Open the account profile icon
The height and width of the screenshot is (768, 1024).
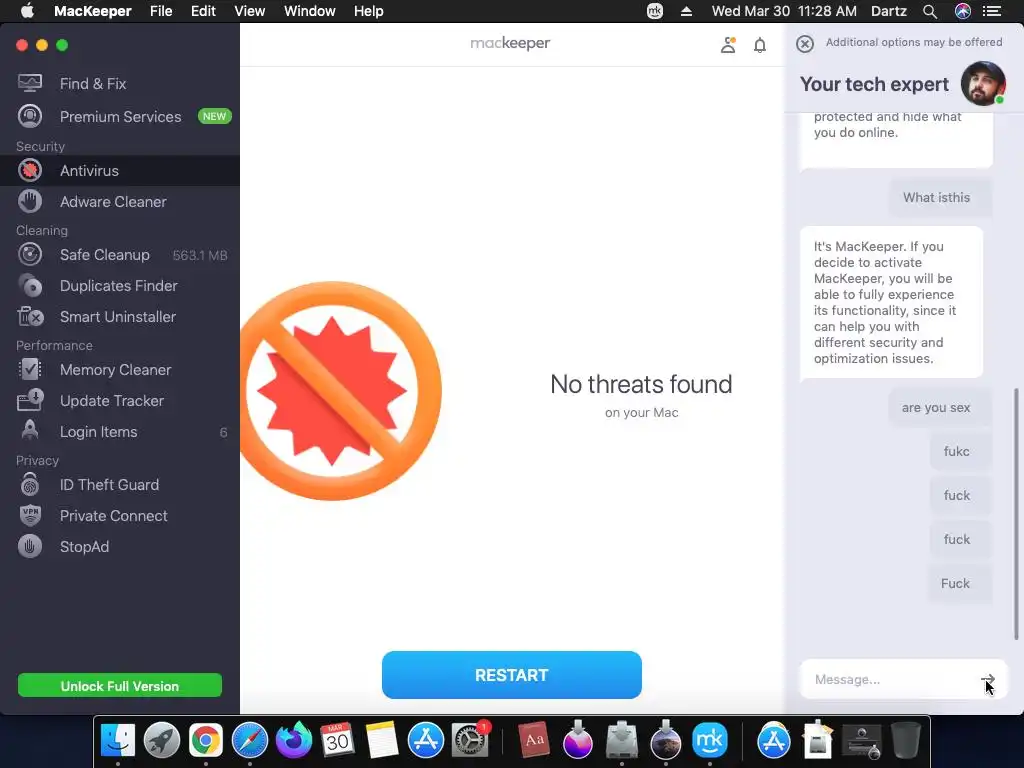coord(728,44)
